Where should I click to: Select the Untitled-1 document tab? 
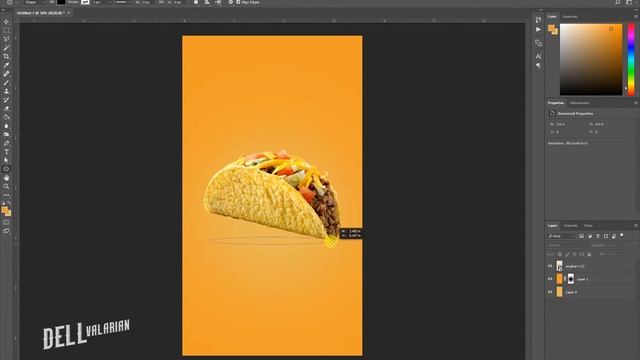click(x=41, y=13)
